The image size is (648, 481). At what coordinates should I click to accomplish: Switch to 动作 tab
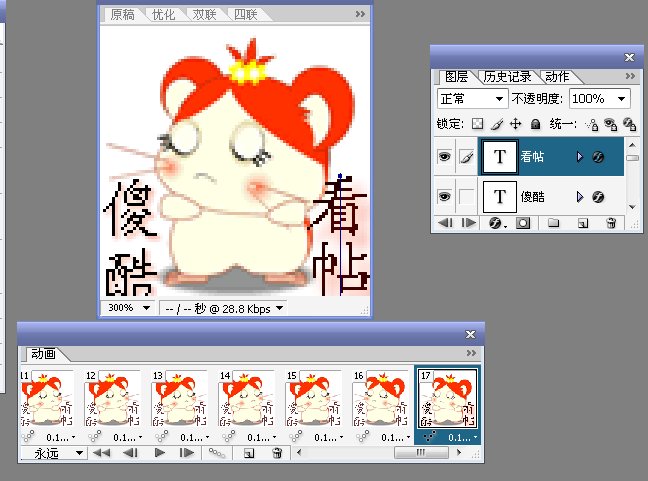[x=557, y=76]
